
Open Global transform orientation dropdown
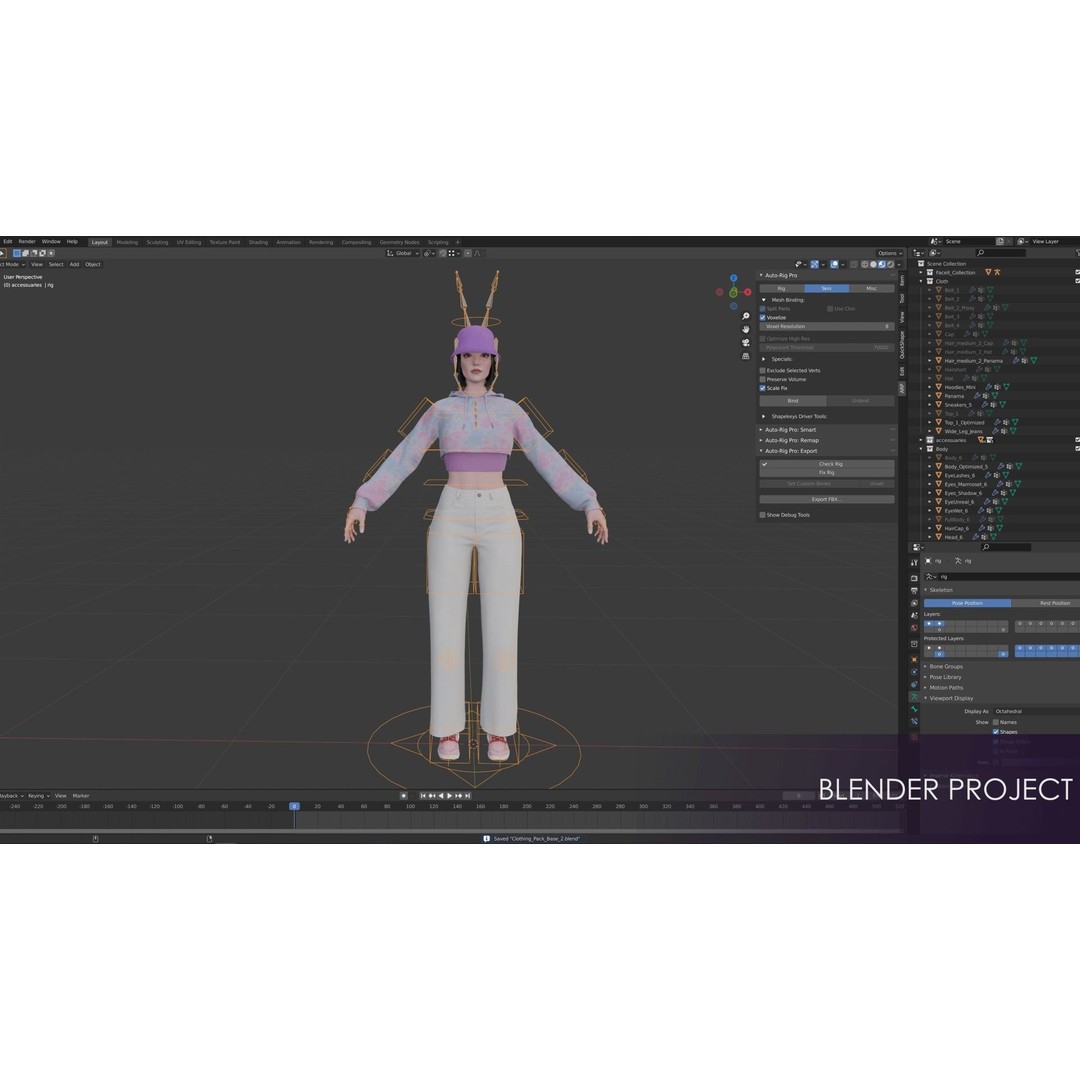(x=402, y=253)
